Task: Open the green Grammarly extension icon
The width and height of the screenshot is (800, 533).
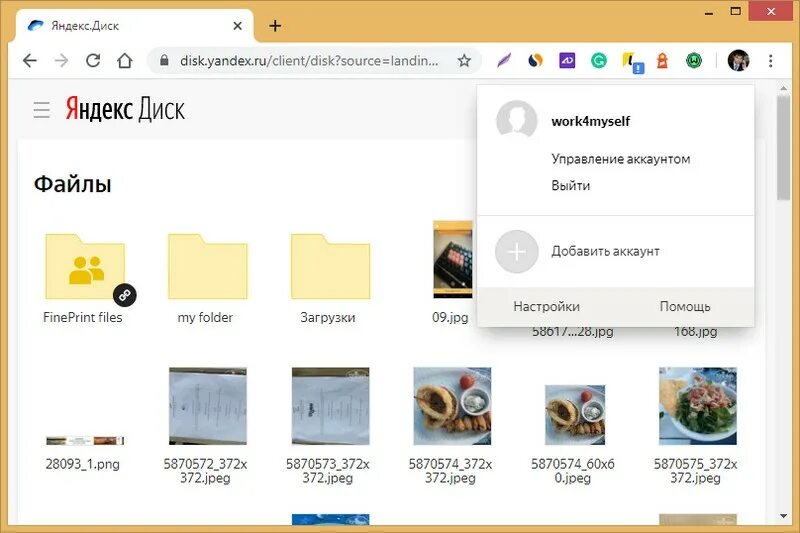Action: pyautogui.click(x=598, y=61)
